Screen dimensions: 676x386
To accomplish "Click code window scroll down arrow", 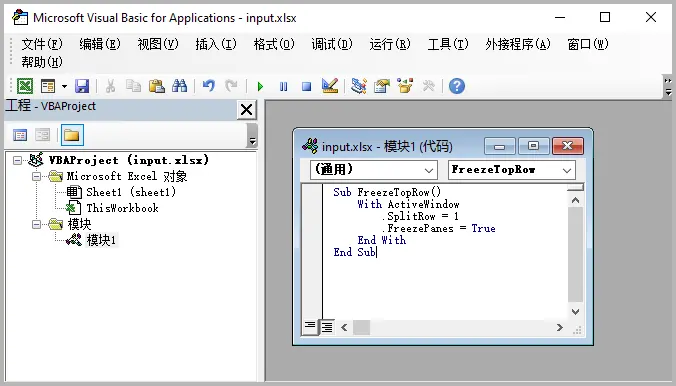I will coord(575,311).
